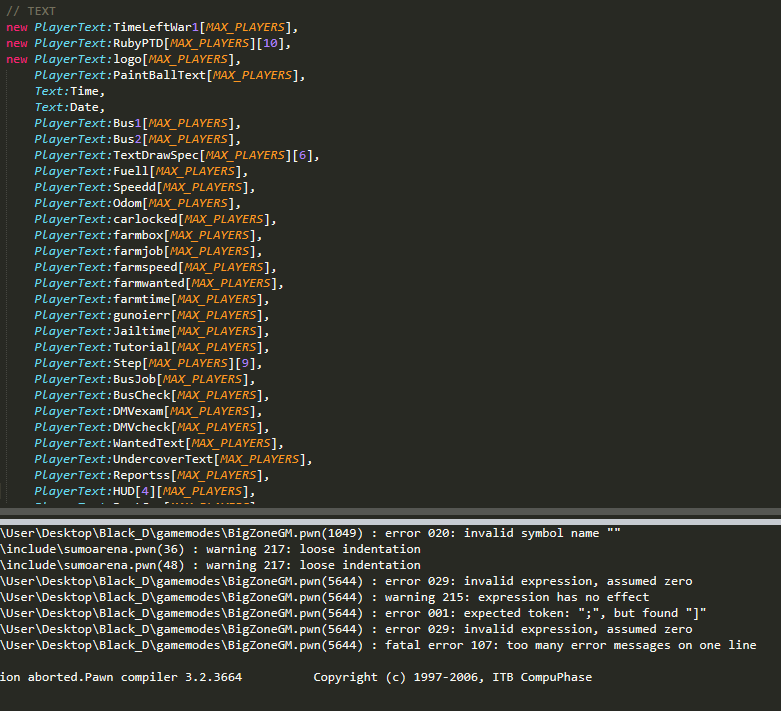Screen dimensions: 781x711
Task: Click the gunoierr variable declaration
Action: (152, 315)
